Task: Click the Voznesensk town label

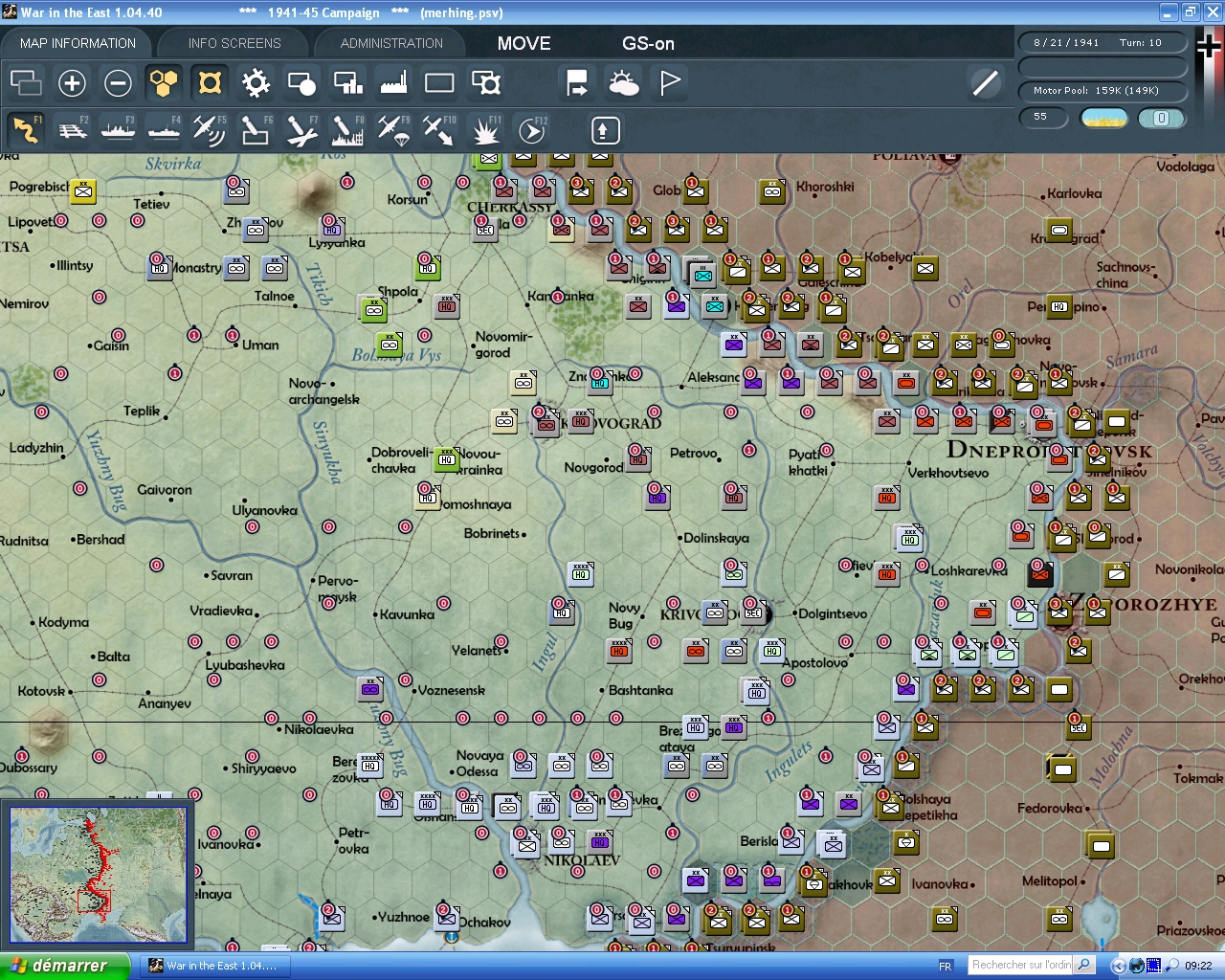Action: (450, 690)
